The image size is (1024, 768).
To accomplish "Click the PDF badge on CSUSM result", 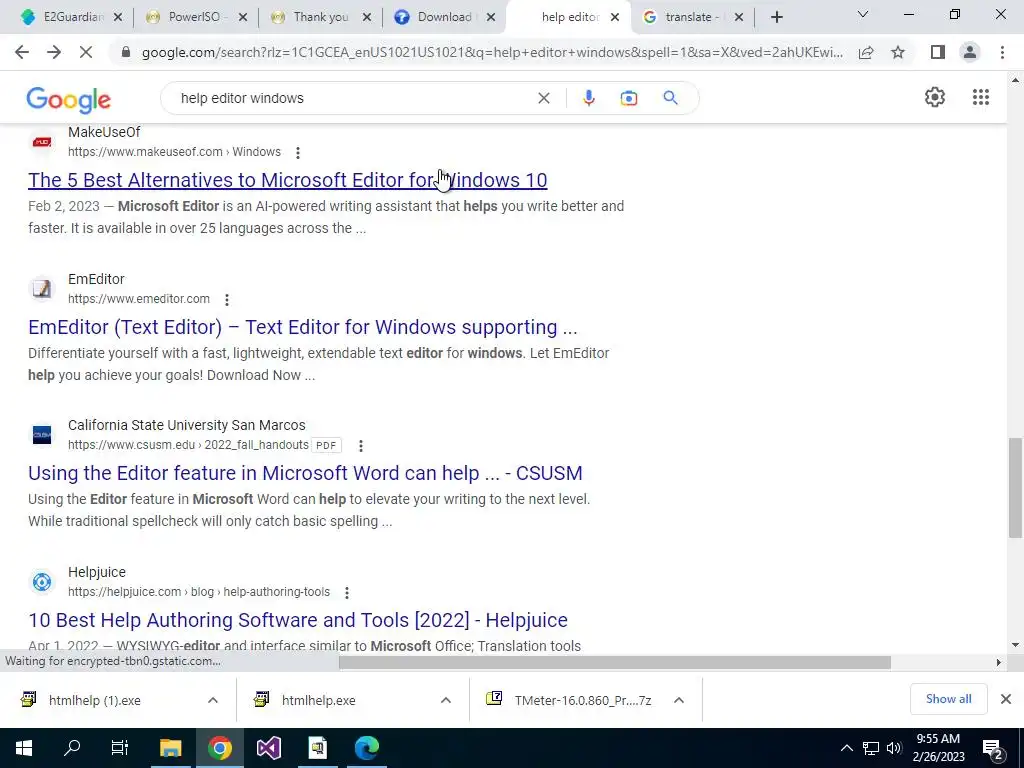I will point(326,446).
